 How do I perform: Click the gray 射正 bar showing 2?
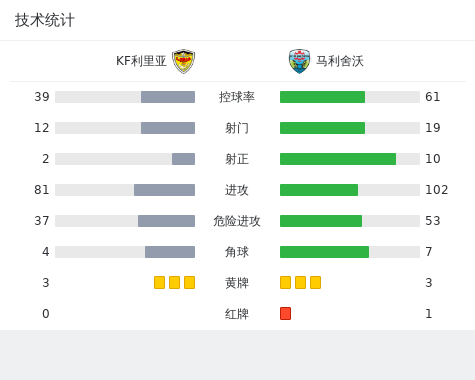pyautogui.click(x=183, y=159)
